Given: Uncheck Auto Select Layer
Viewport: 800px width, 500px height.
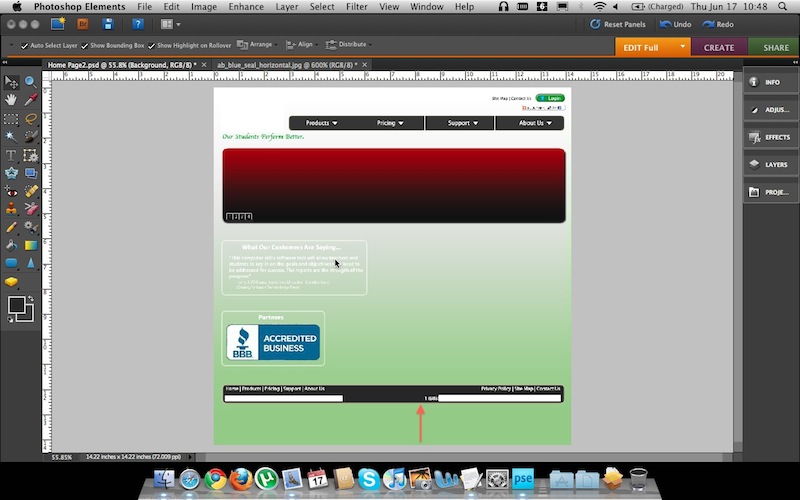Looking at the screenshot, I should point(25,46).
